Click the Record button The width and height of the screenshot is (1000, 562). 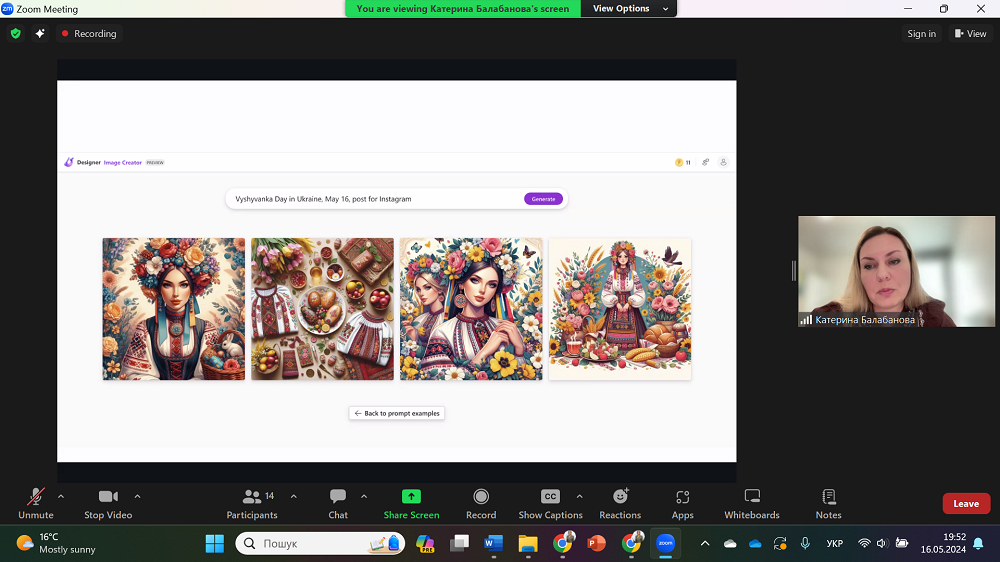(481, 497)
